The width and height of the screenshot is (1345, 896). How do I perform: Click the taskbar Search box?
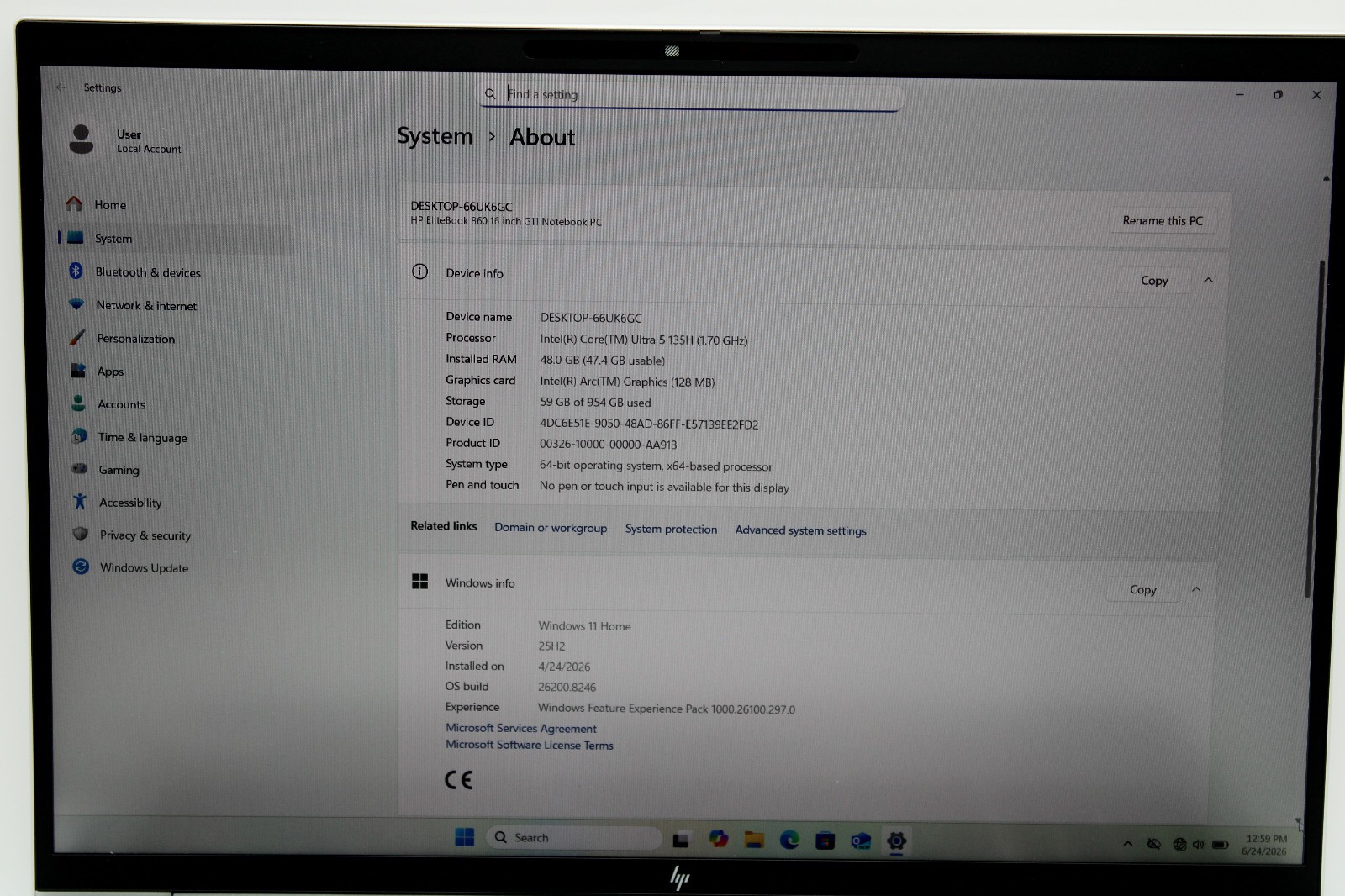[574, 838]
